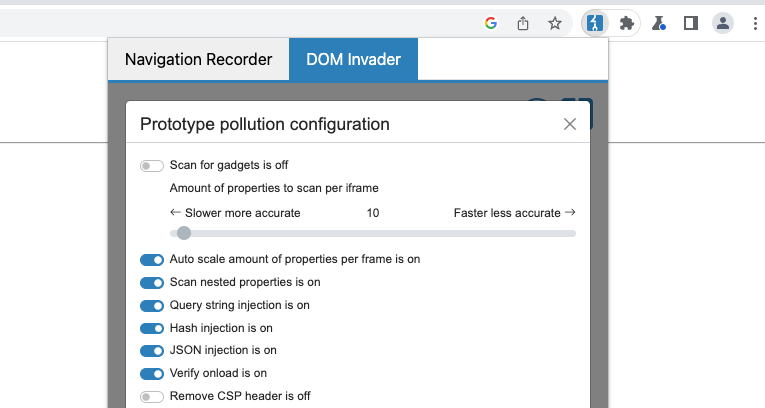Click the Google icon in address bar

(x=491, y=23)
